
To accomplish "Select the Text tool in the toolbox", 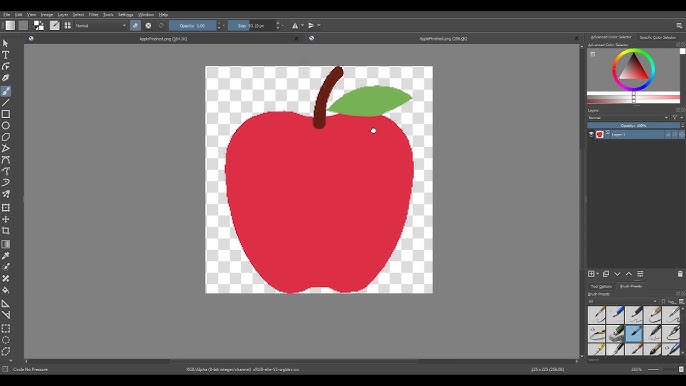I will (x=6, y=55).
